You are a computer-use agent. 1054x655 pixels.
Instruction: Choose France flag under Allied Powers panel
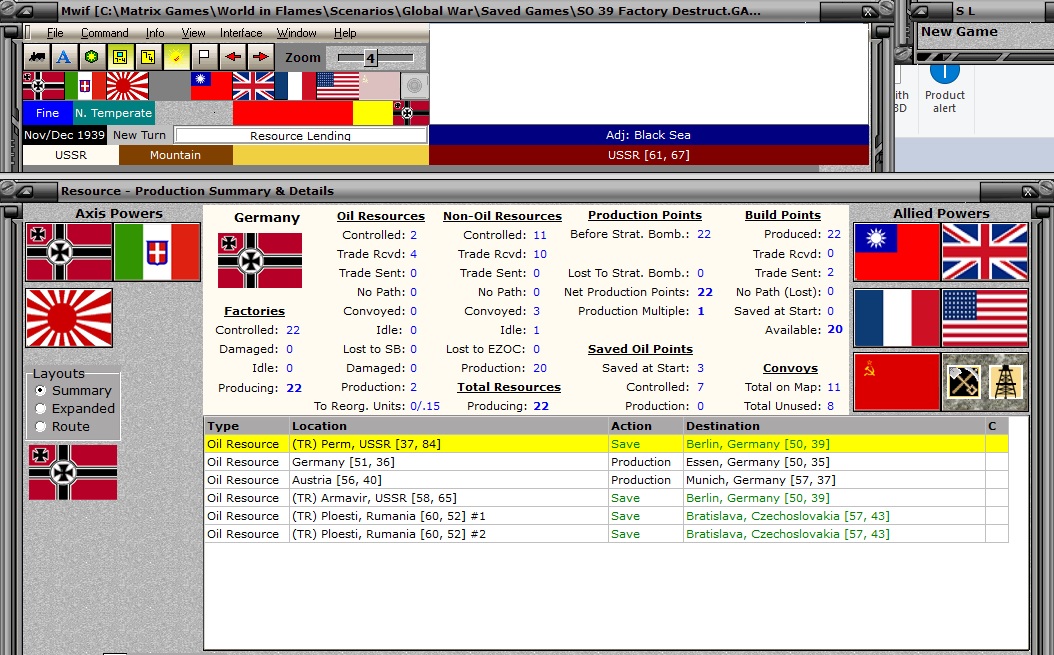[x=897, y=318]
